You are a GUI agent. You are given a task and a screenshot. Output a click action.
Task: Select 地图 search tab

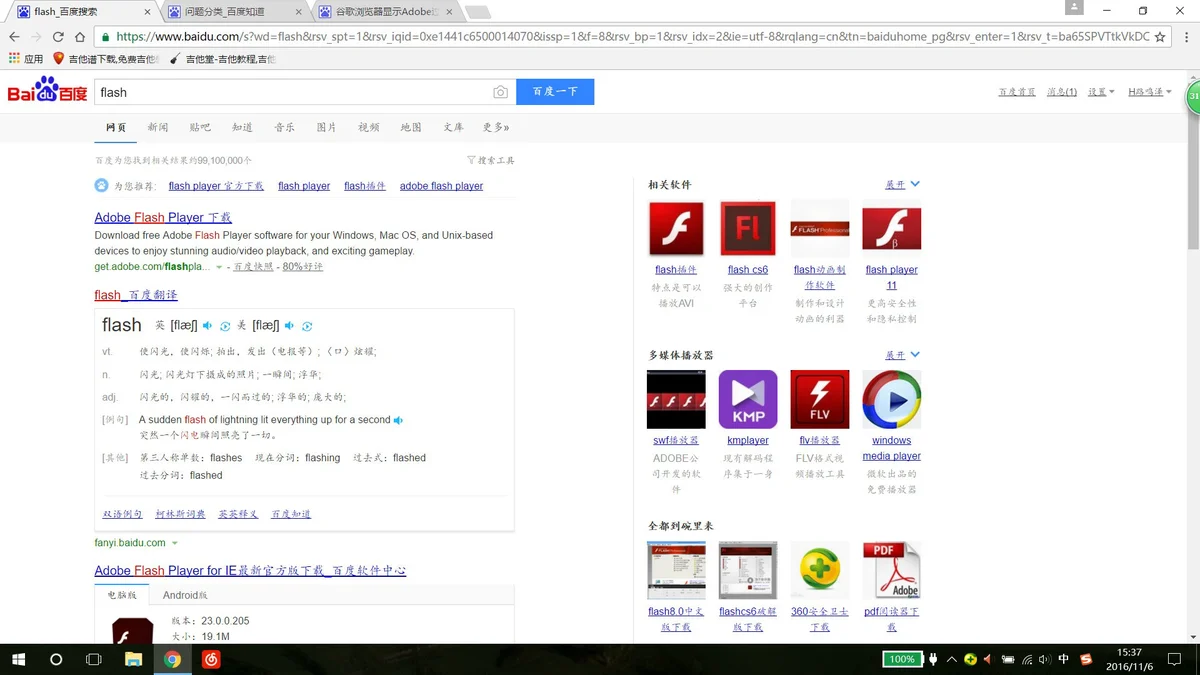pos(411,128)
